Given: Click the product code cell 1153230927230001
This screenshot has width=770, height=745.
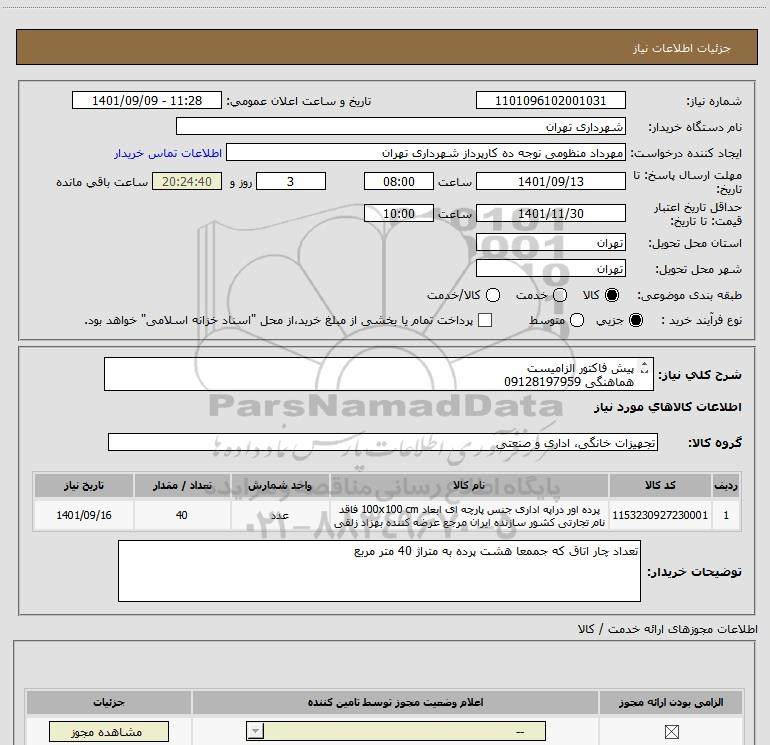Looking at the screenshot, I should pyautogui.click(x=660, y=515).
